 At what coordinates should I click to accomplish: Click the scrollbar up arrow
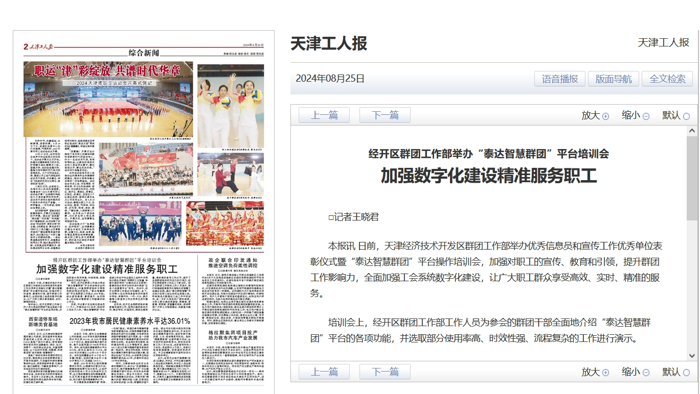tap(692, 131)
